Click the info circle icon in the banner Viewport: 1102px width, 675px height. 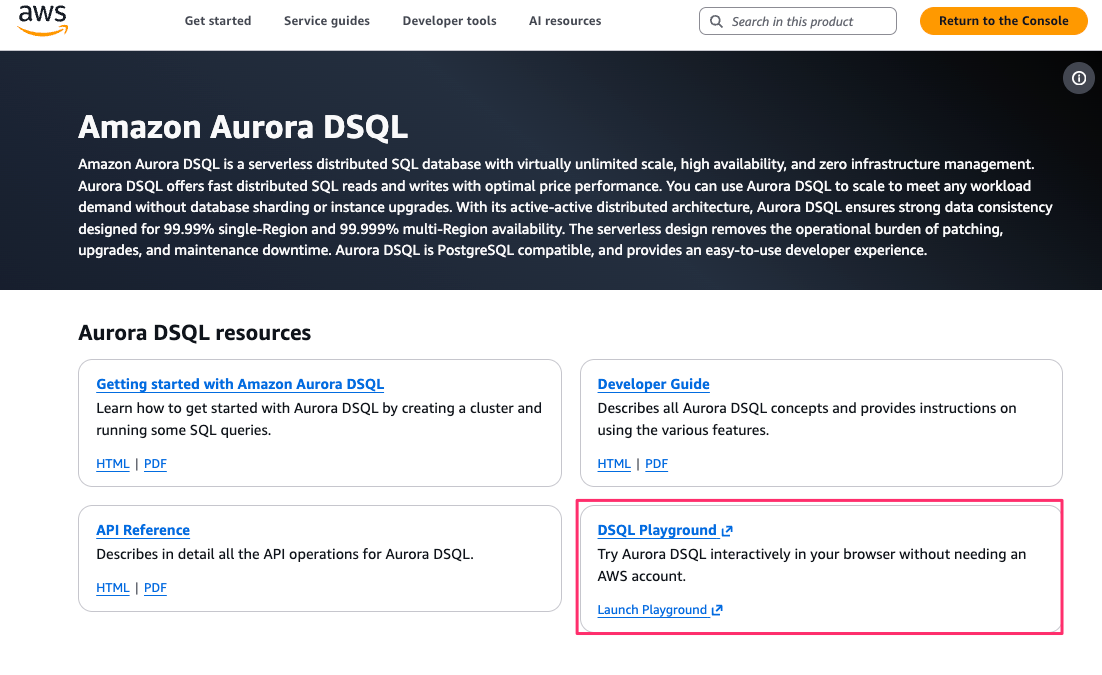click(1078, 78)
